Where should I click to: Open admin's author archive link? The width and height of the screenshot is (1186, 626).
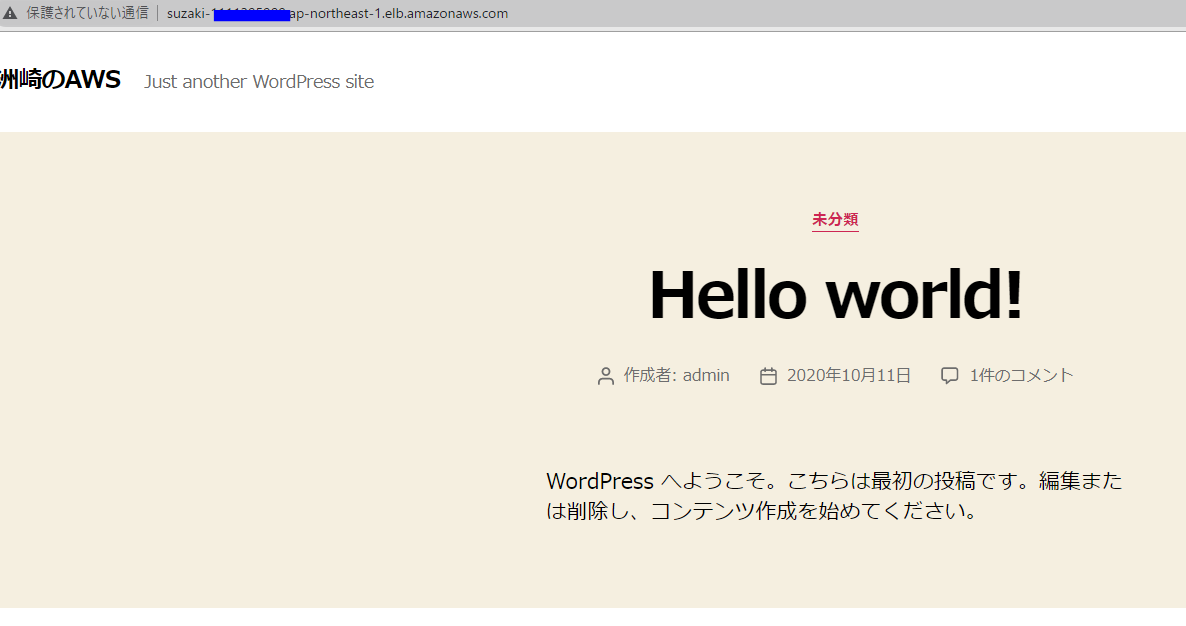(x=706, y=375)
